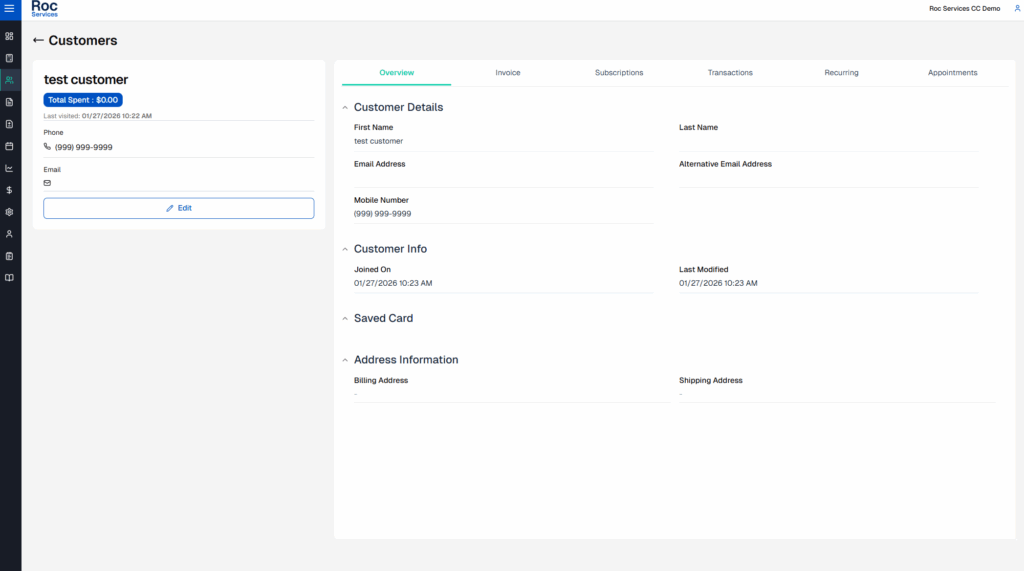Image resolution: width=1024 pixels, height=571 pixels.
Task: Collapse the Customer Details section
Action: tap(345, 108)
